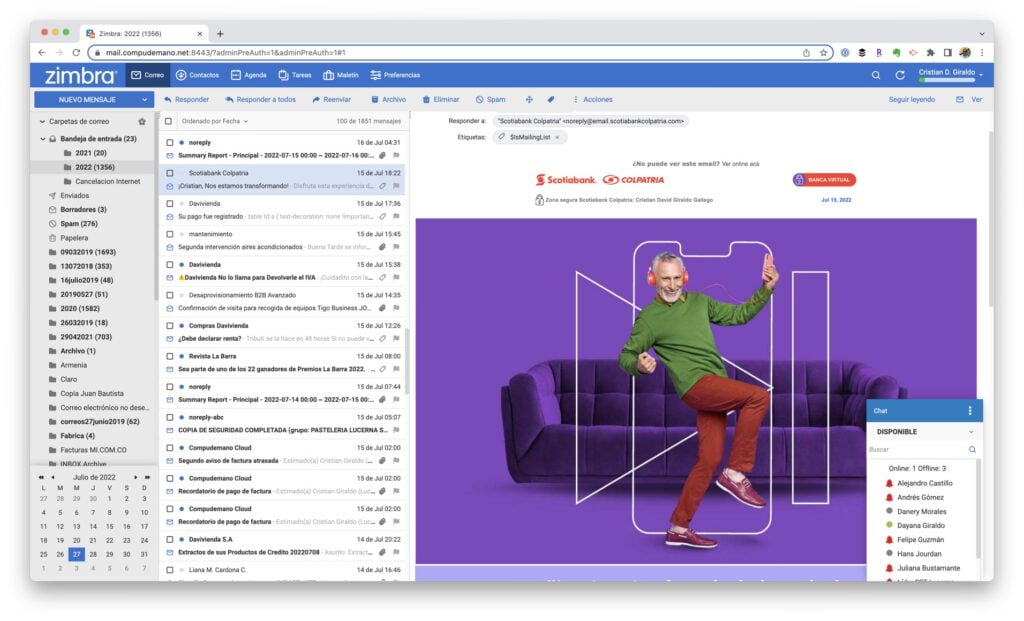The image size is (1024, 621).
Task: Select Dayana Giraldo in chat list
Action: 920,526
